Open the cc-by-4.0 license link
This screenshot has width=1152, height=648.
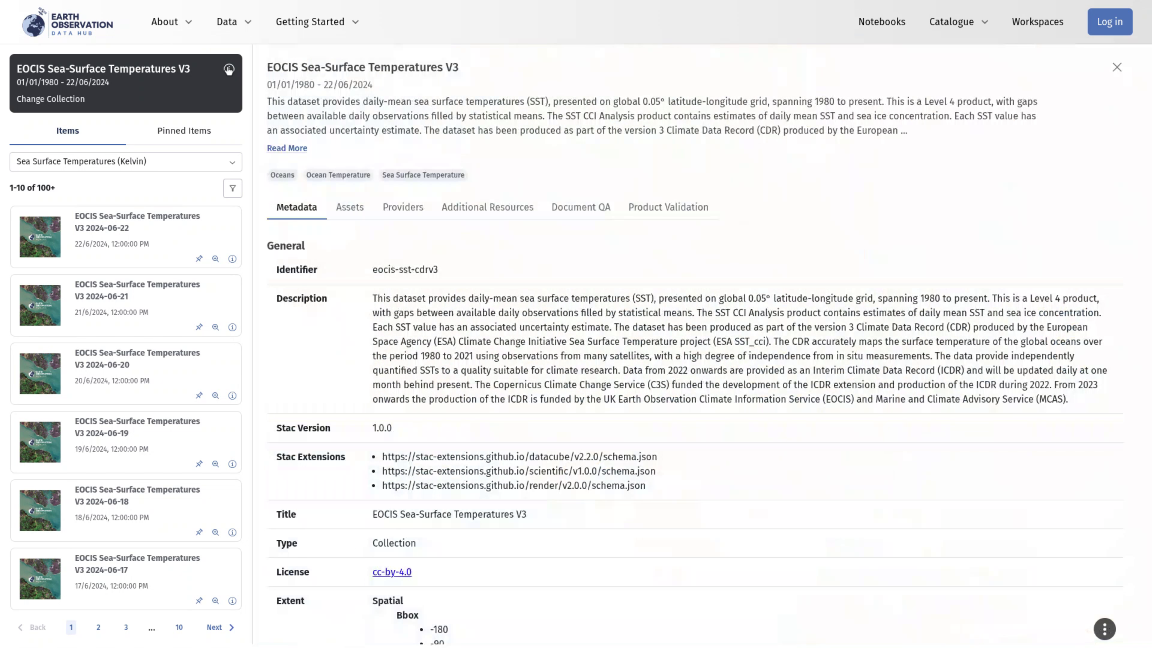[392, 572]
